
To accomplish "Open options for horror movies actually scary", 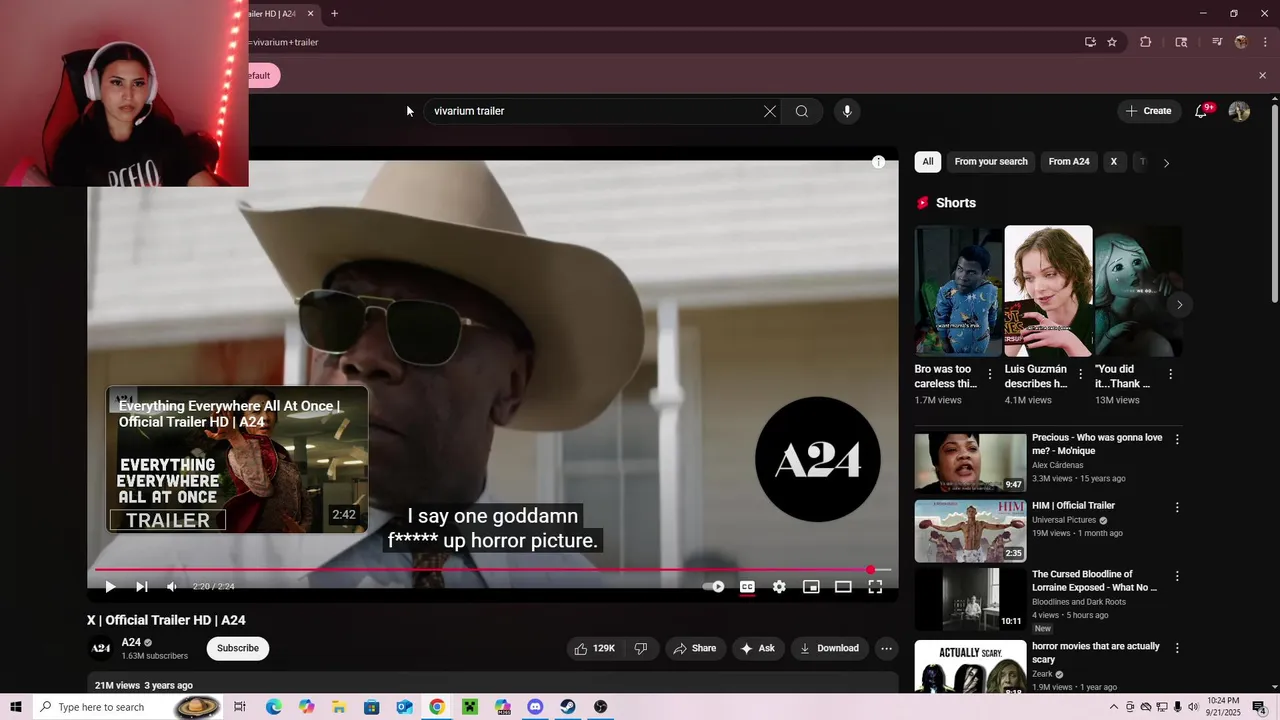I will [1177, 648].
